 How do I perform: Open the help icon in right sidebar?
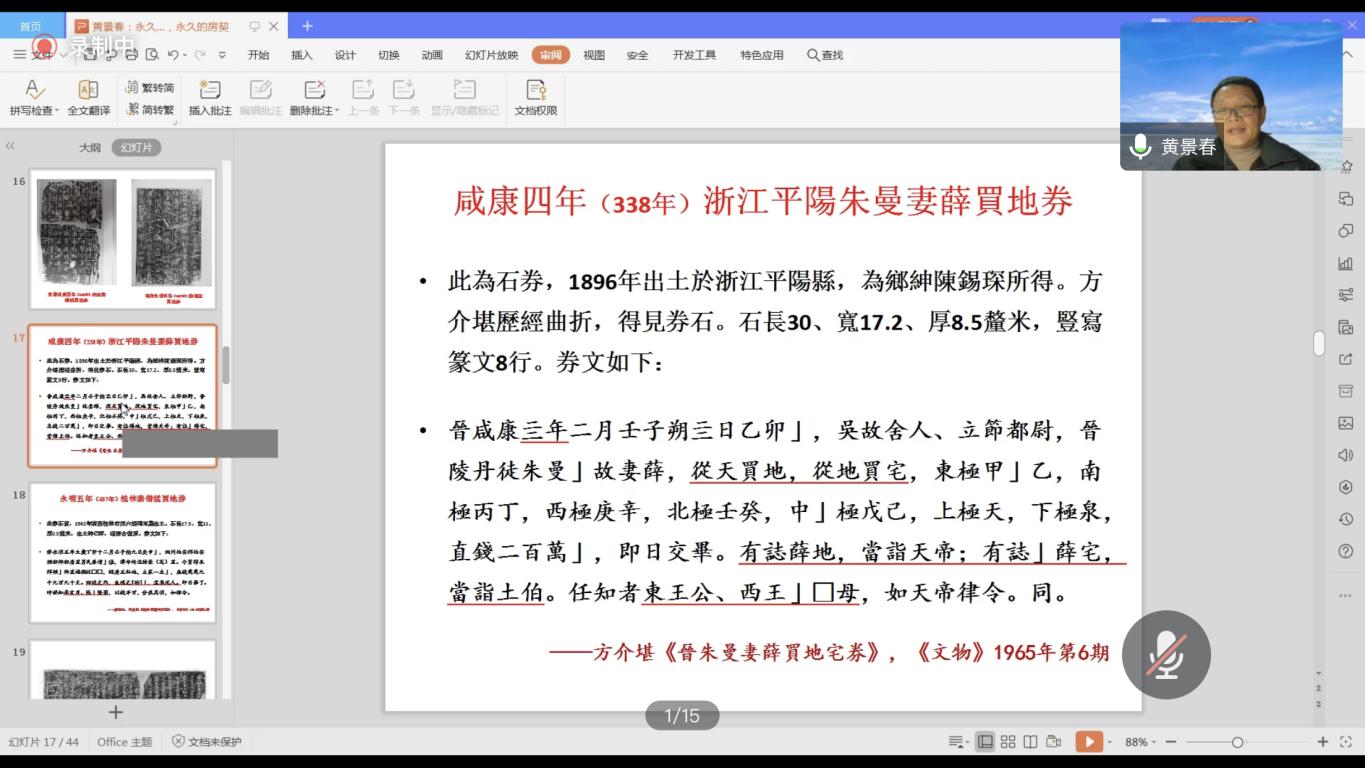[1345, 552]
